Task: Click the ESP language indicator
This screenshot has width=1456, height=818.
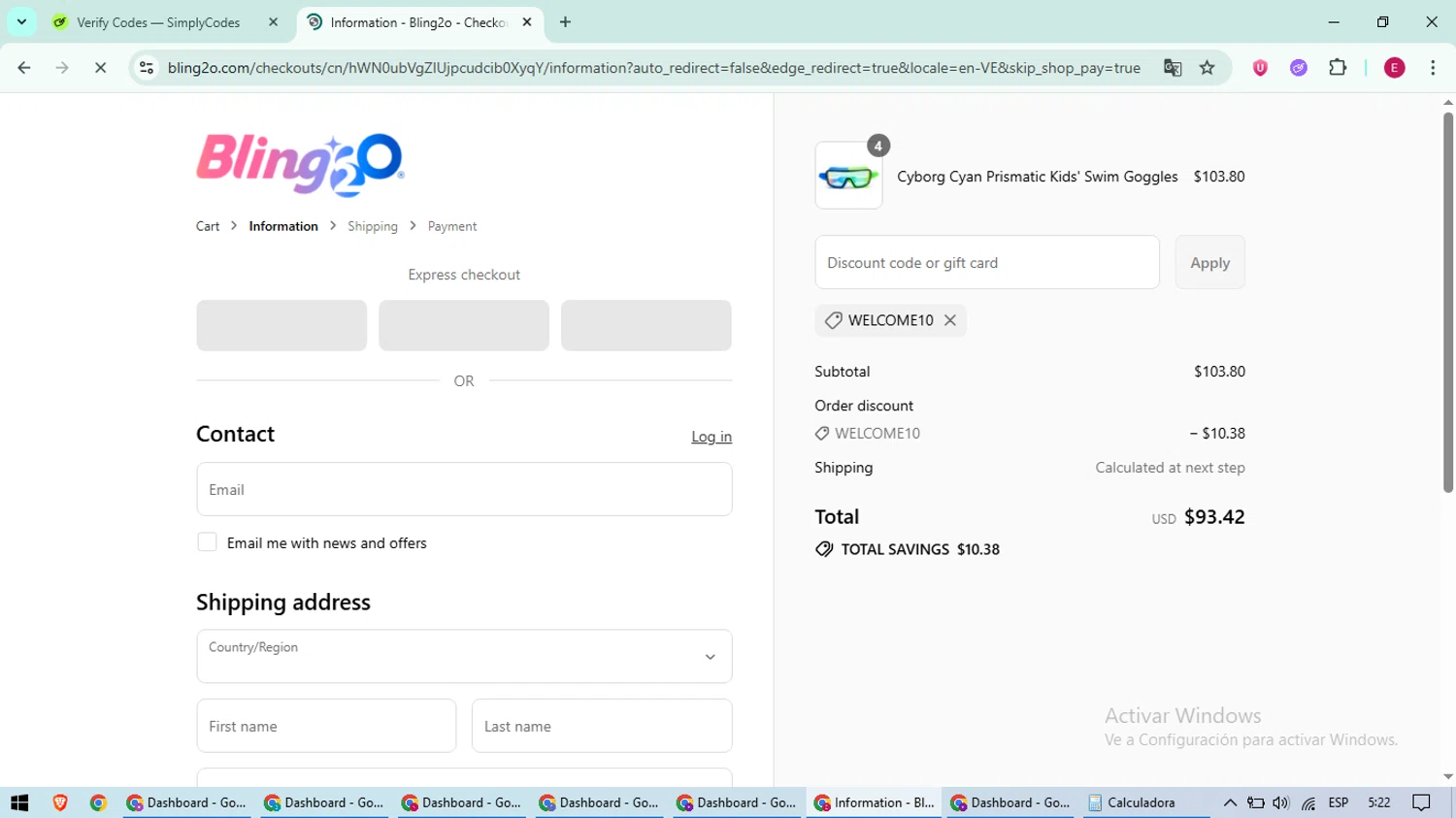Action: coord(1339,802)
